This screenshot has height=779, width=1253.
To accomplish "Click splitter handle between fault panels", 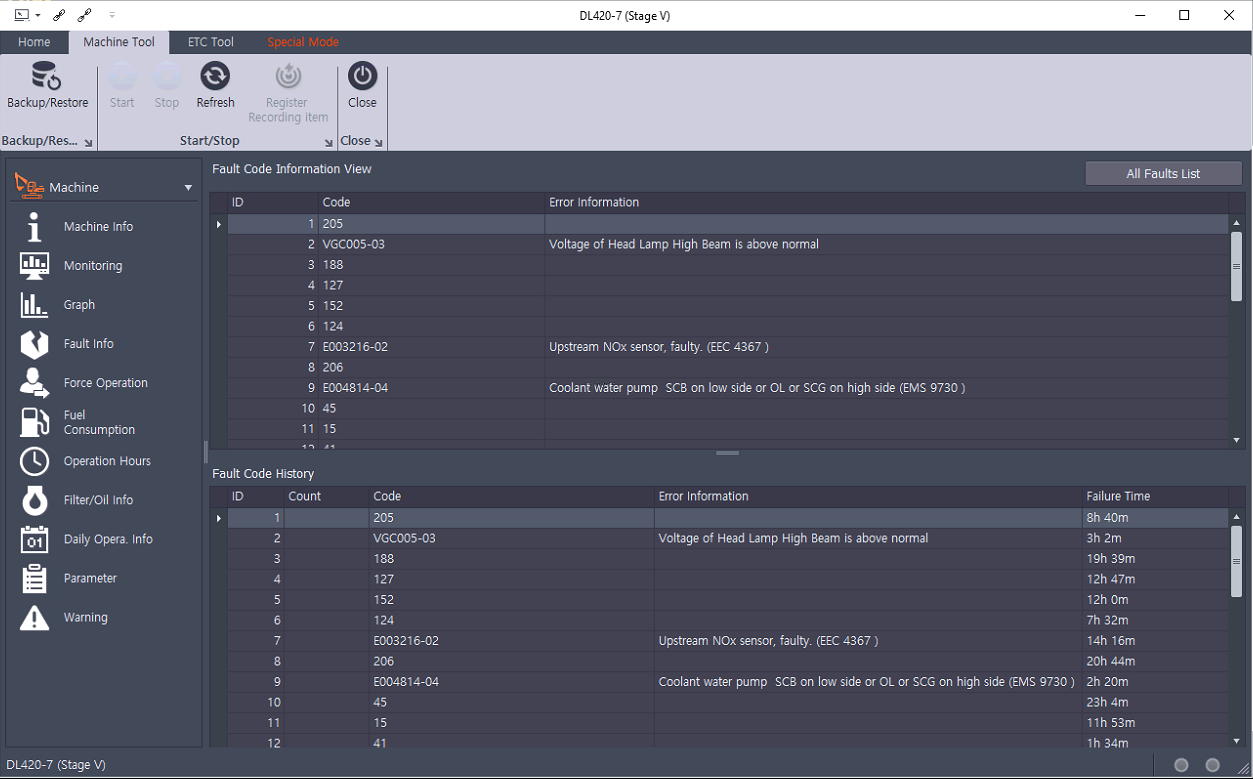I will tap(727, 453).
